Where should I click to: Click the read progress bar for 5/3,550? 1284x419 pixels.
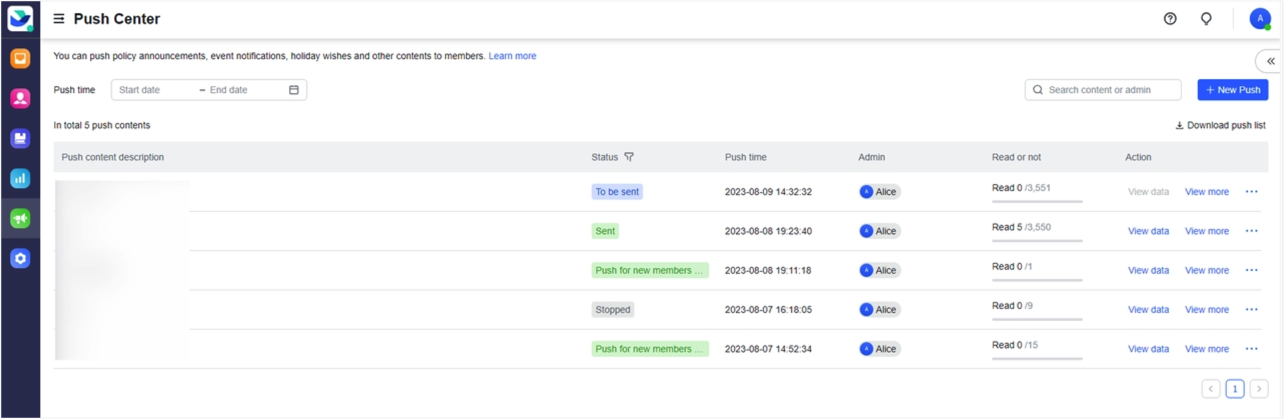(x=1037, y=241)
